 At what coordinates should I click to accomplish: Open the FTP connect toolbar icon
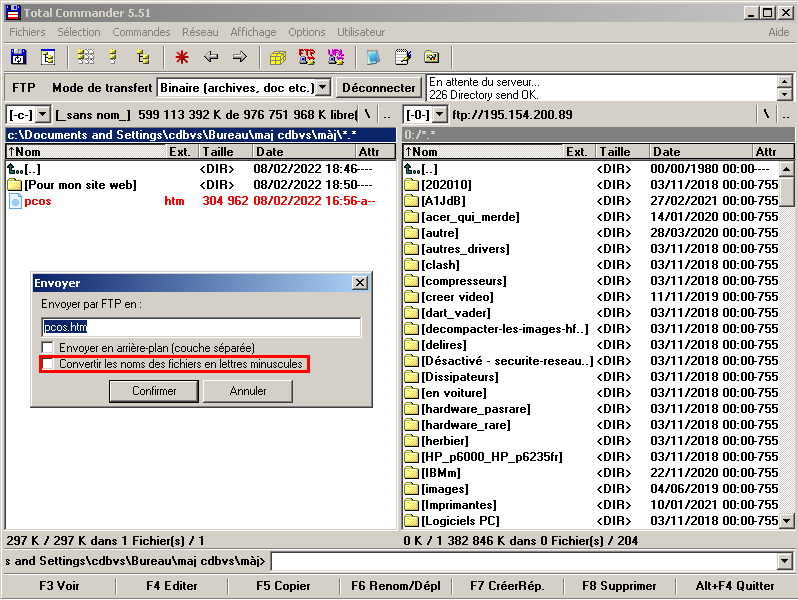pos(306,57)
